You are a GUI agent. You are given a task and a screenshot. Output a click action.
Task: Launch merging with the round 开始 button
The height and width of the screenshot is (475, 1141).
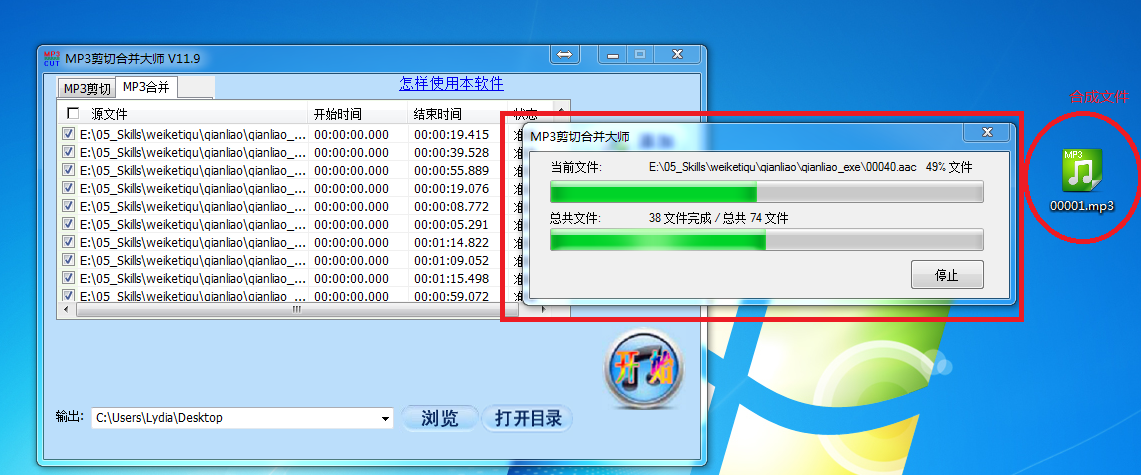pyautogui.click(x=645, y=370)
